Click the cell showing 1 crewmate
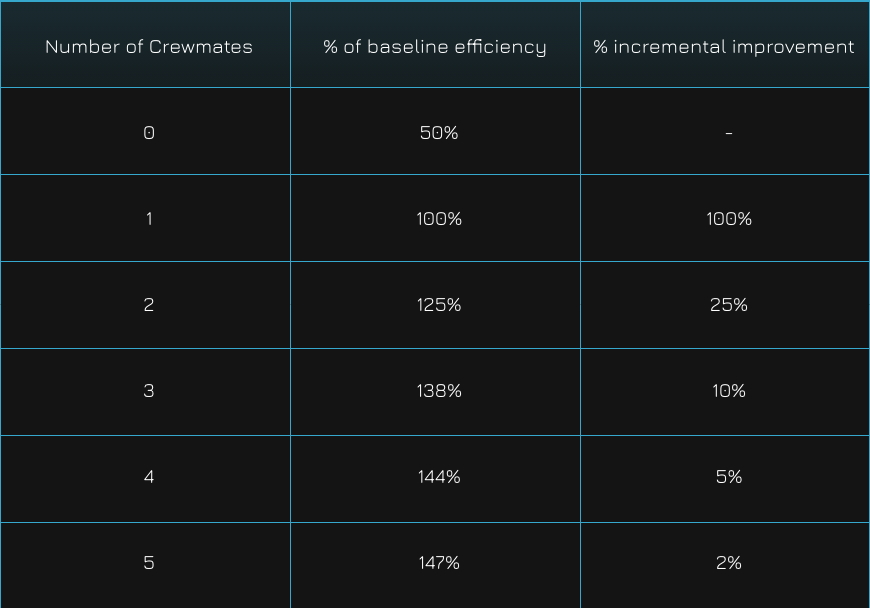 pos(149,218)
